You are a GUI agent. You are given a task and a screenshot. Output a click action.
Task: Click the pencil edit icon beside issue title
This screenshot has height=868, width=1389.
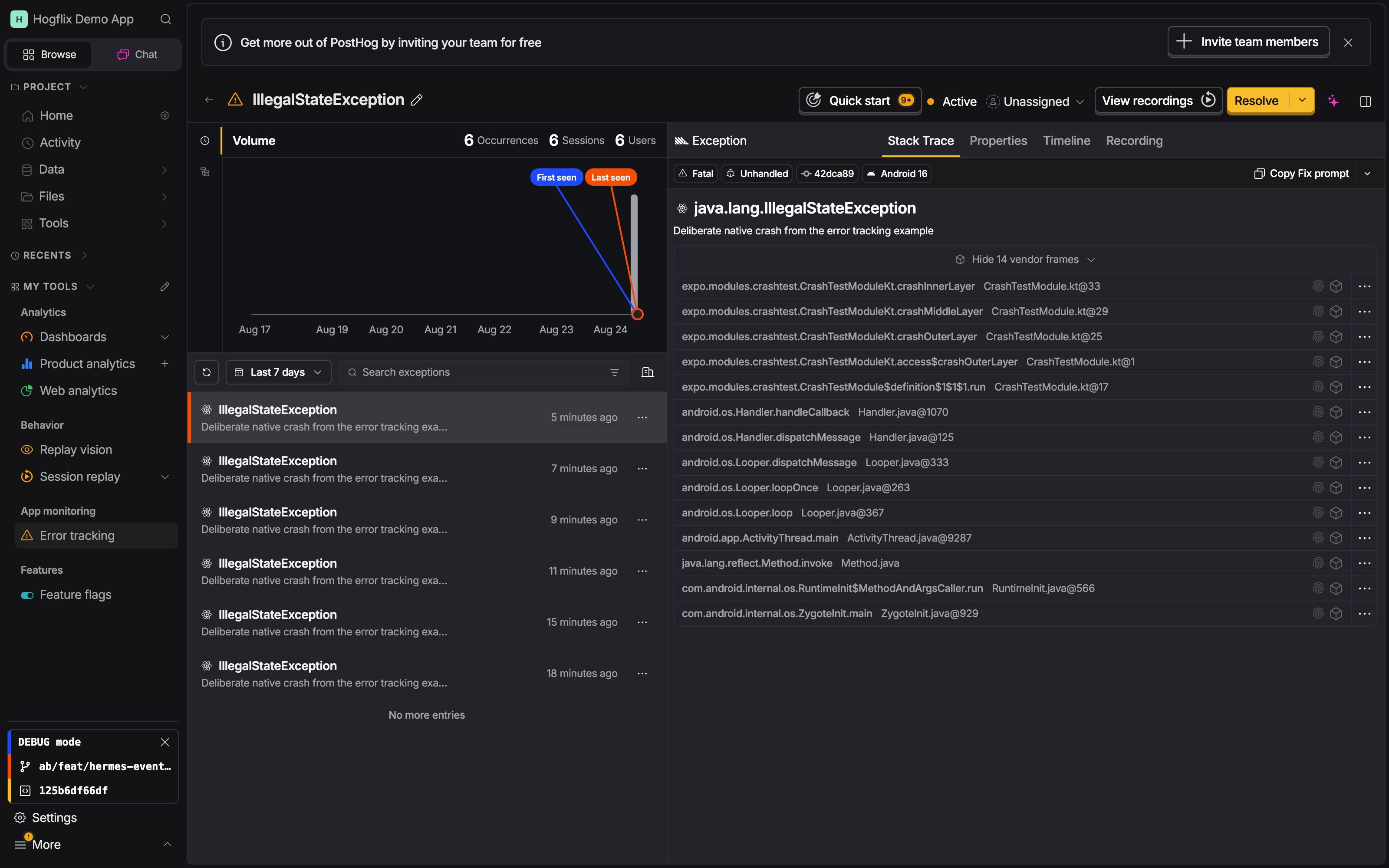point(417,100)
